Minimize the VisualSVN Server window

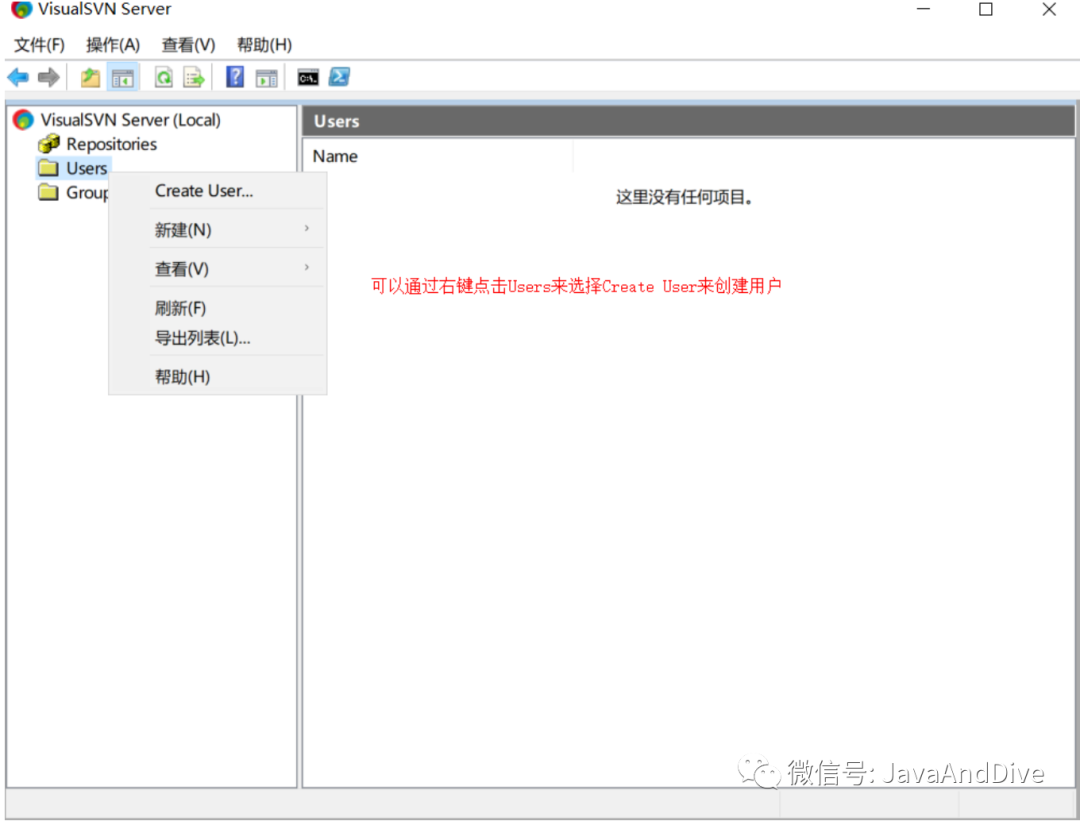coord(923,9)
